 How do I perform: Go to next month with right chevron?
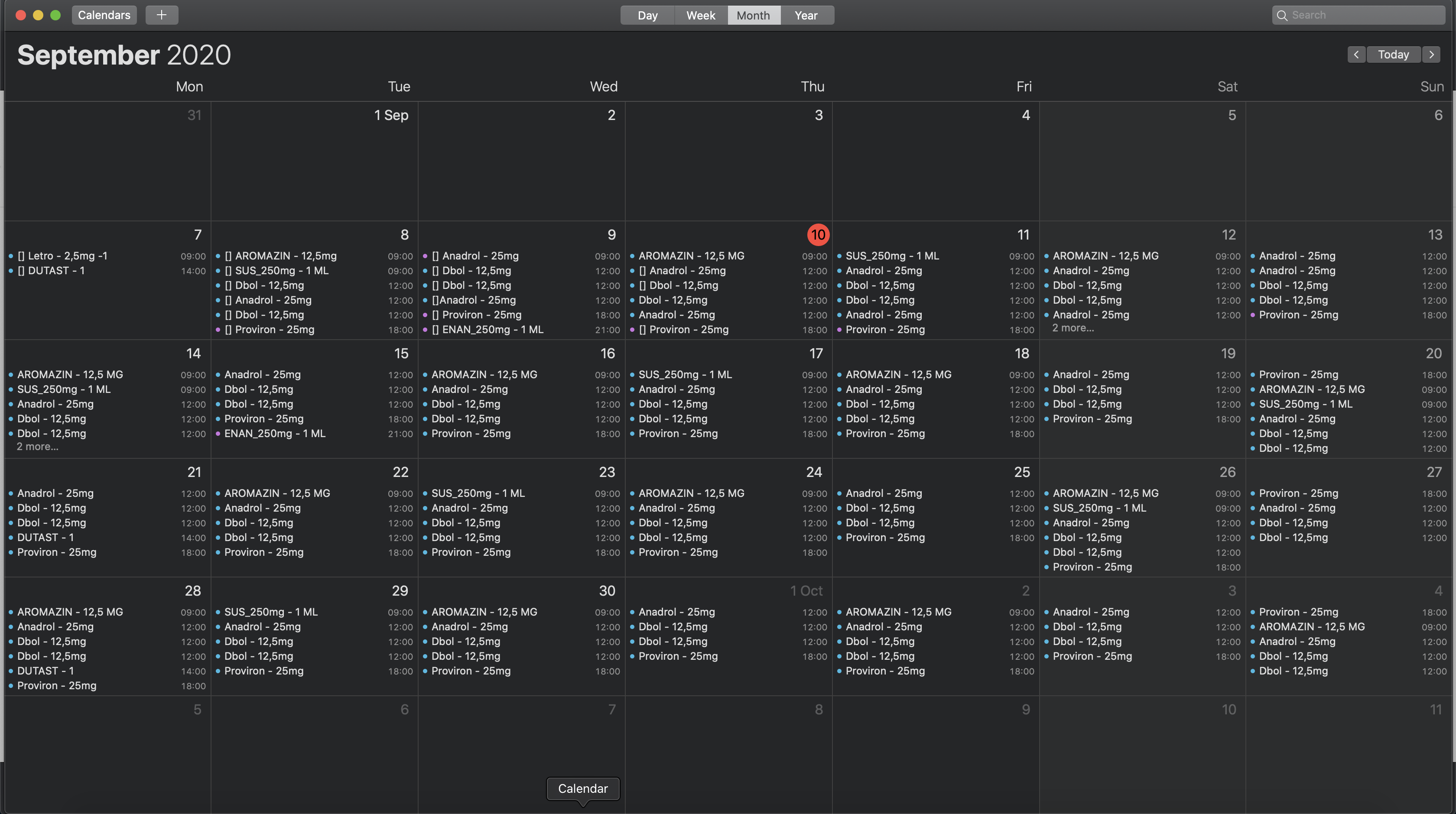1431,55
